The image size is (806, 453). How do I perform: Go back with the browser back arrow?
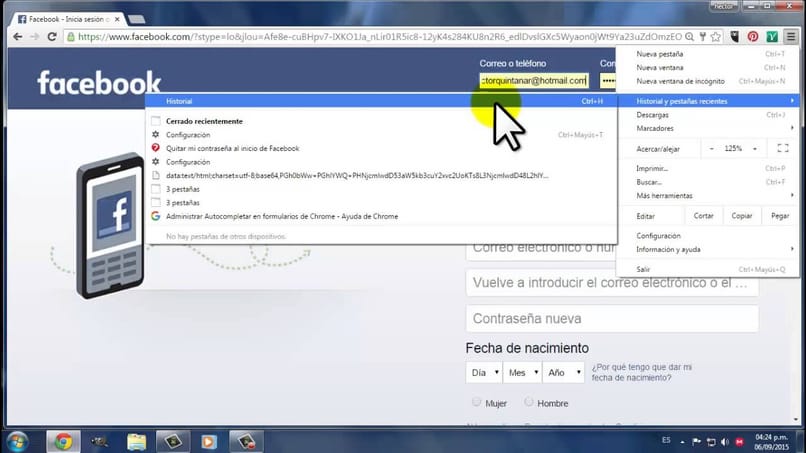click(x=17, y=37)
